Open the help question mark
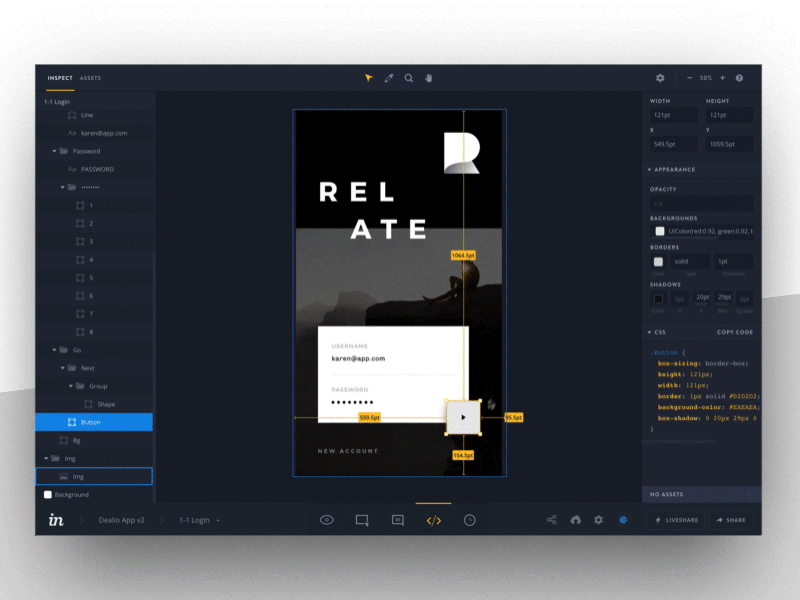 coord(739,78)
